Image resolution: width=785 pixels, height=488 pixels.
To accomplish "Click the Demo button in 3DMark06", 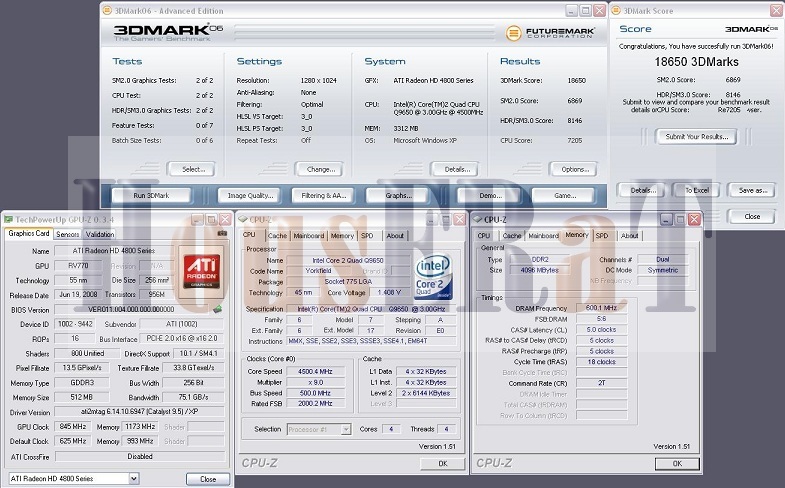I will click(490, 195).
